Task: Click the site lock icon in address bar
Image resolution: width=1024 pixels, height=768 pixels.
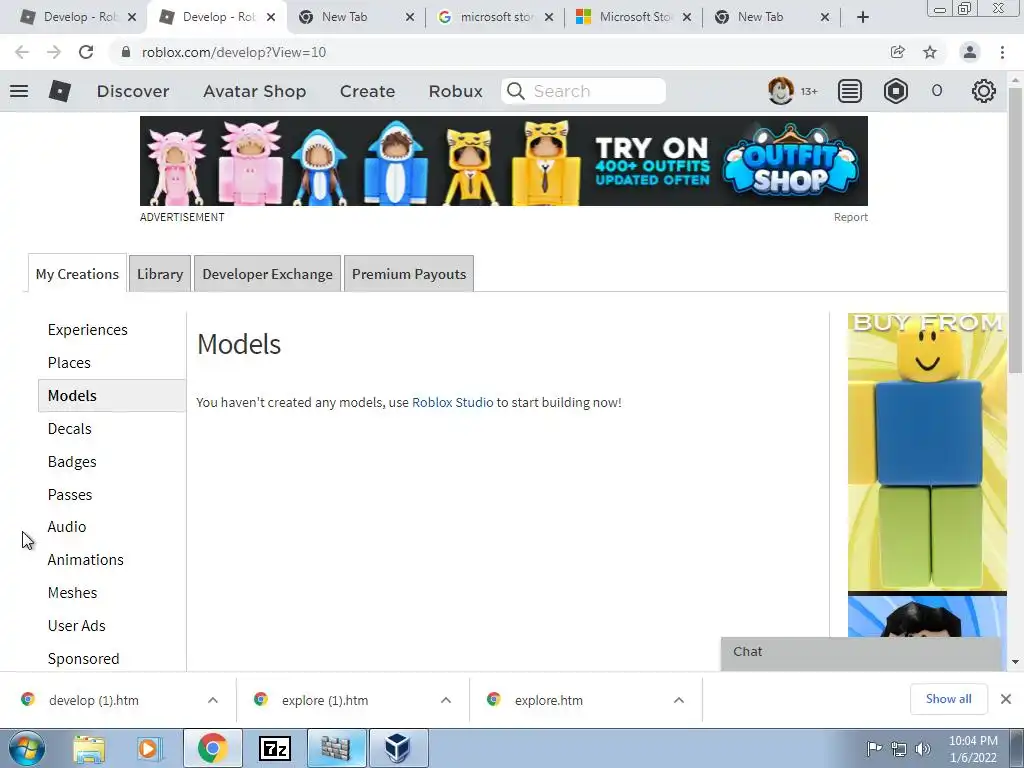Action: [x=126, y=52]
